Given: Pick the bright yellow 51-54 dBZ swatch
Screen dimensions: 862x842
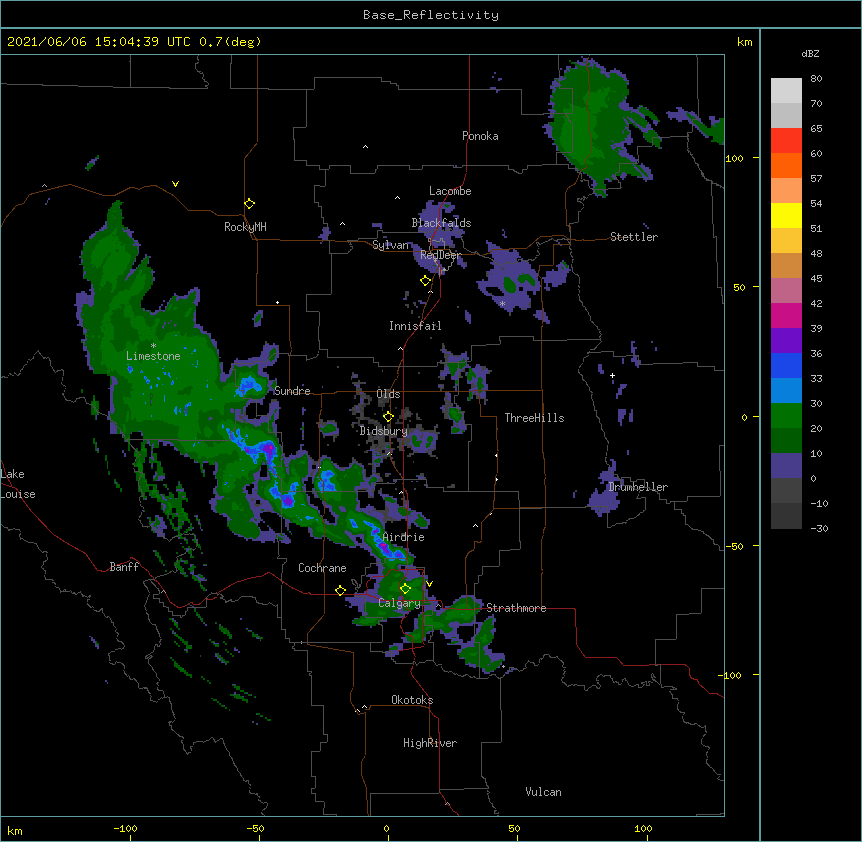Looking at the screenshot, I should [786, 215].
